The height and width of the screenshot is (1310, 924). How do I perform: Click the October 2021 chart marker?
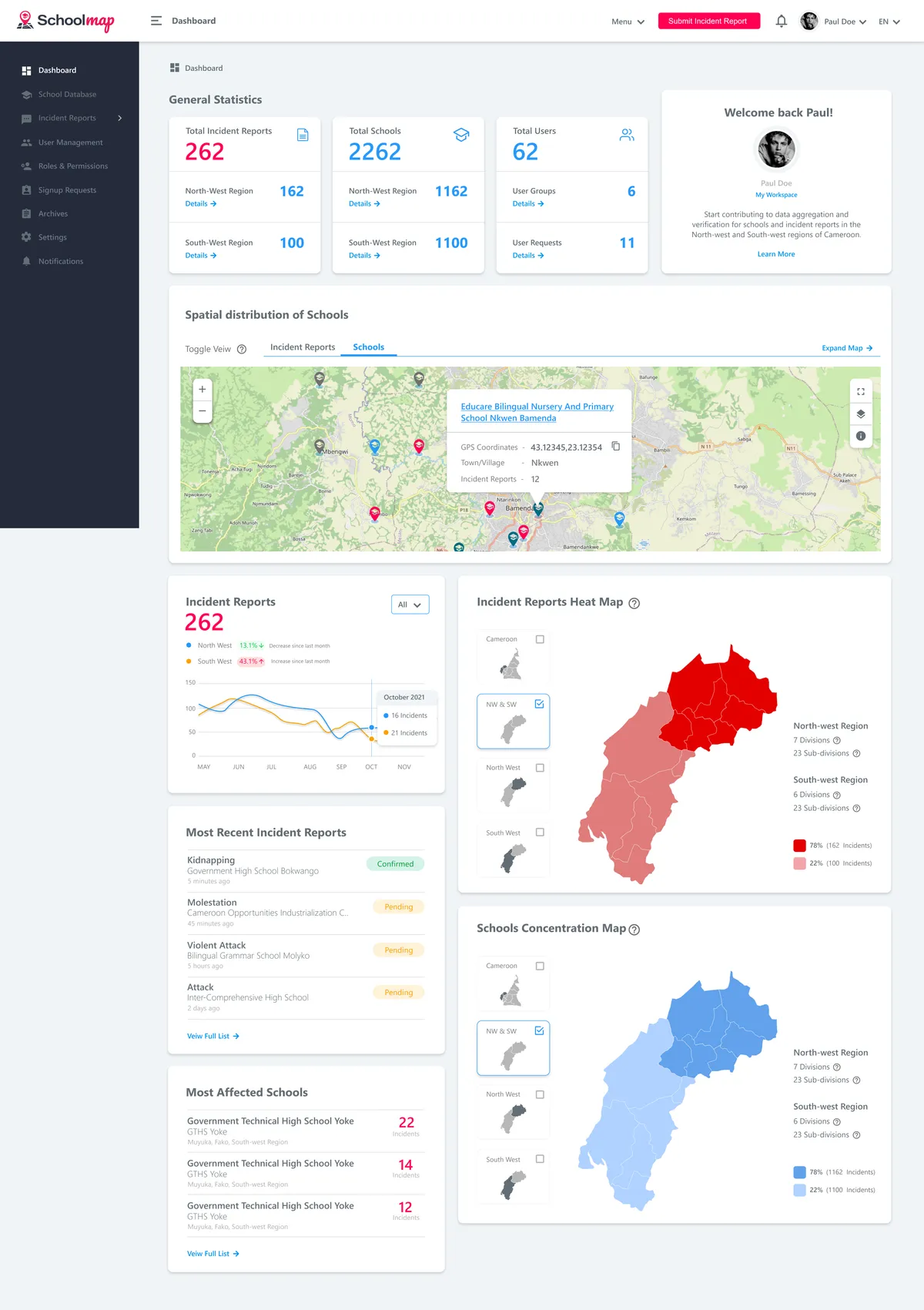(372, 727)
